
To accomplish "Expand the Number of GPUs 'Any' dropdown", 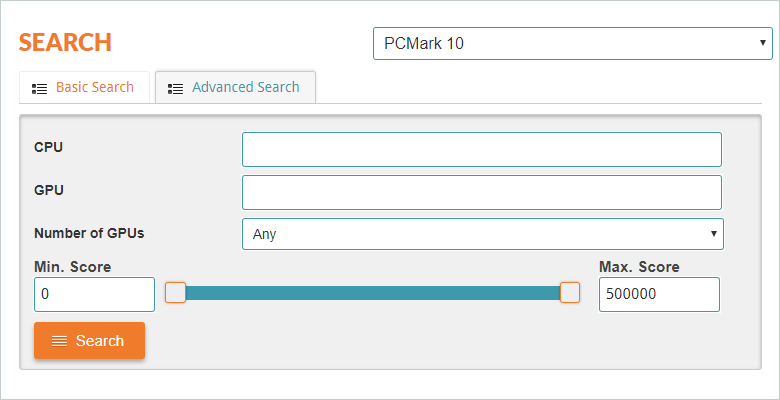I will tap(482, 234).
